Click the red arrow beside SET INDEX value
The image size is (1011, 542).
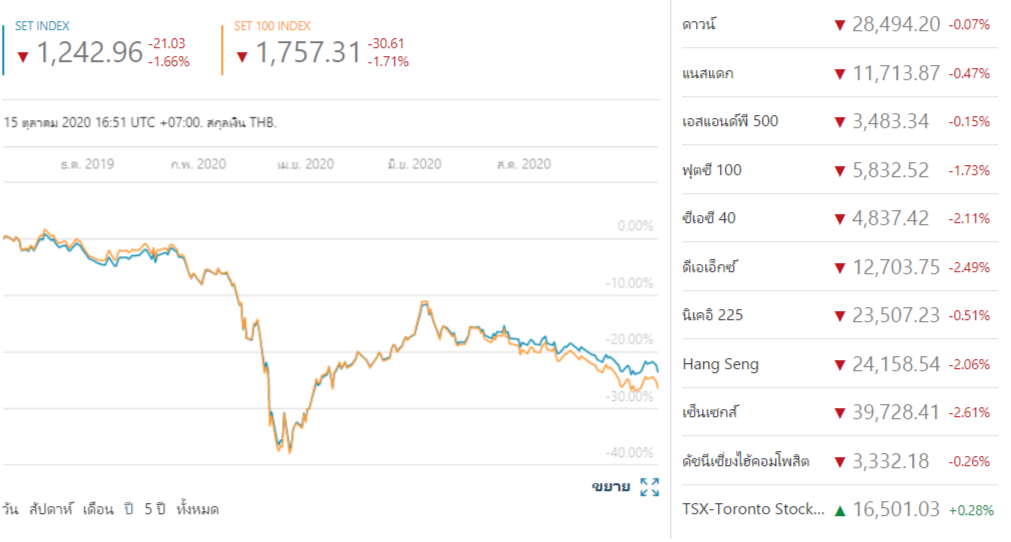[x=23, y=57]
